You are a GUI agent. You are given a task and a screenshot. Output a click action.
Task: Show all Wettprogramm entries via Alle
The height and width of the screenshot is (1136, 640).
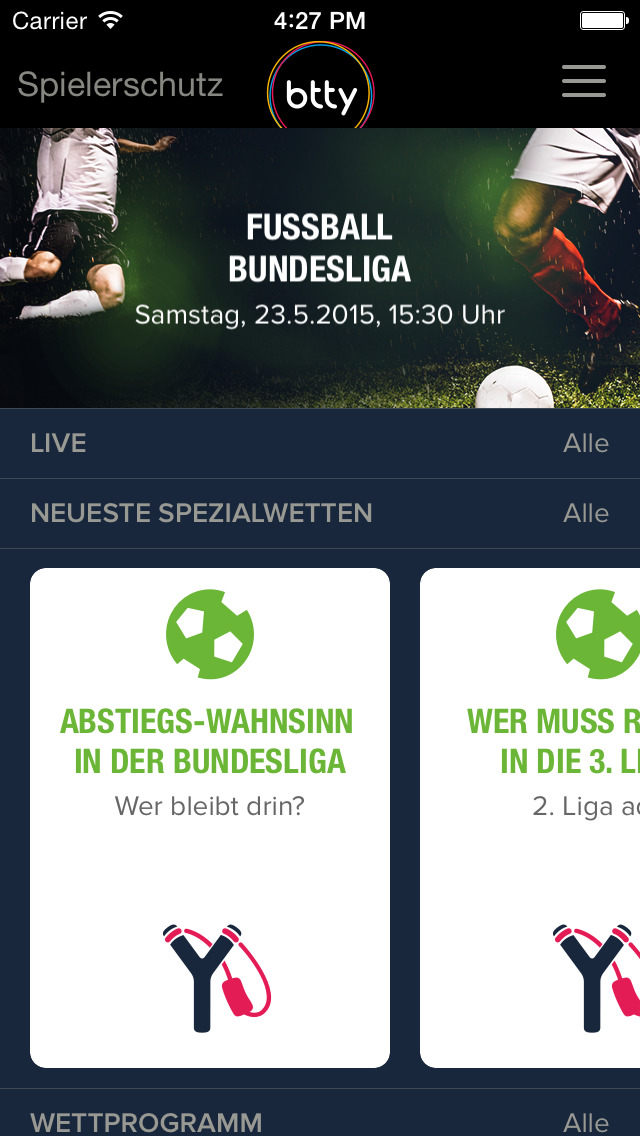click(x=586, y=1123)
